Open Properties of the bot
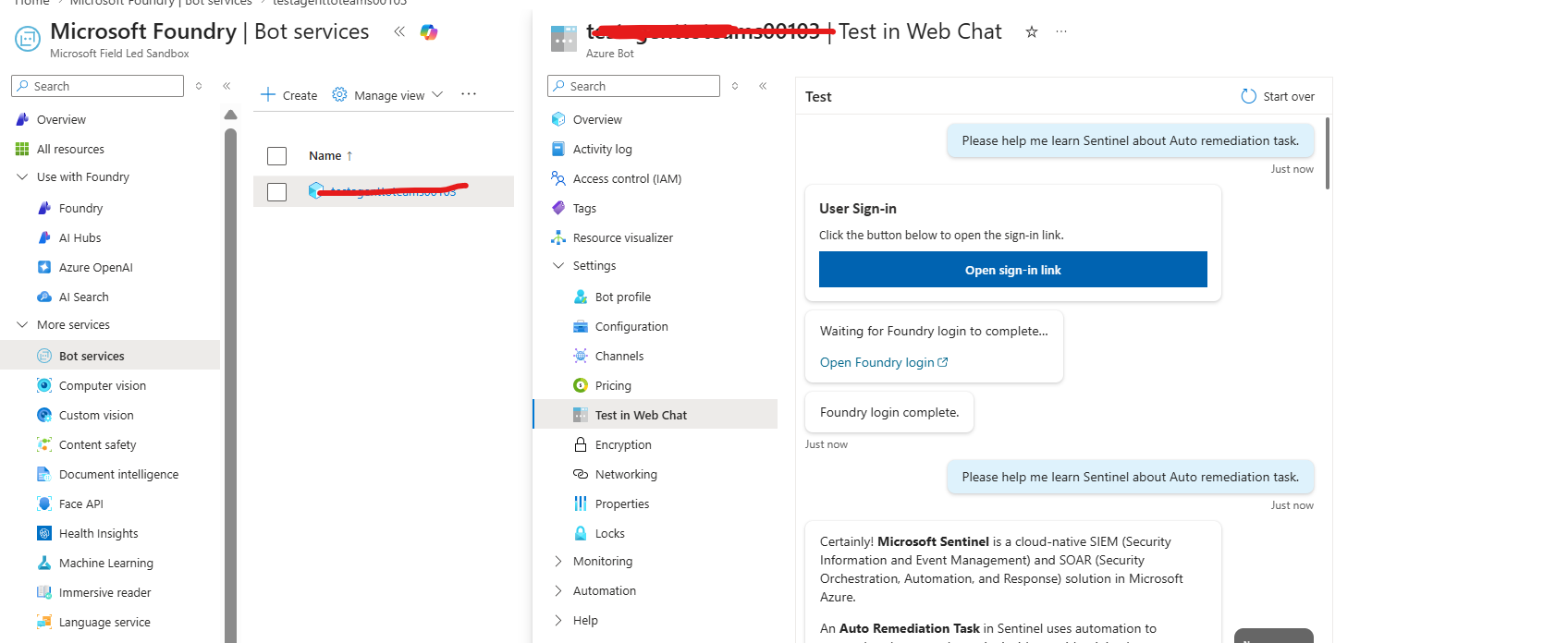Screen dimensions: 1568x643 click(x=622, y=503)
